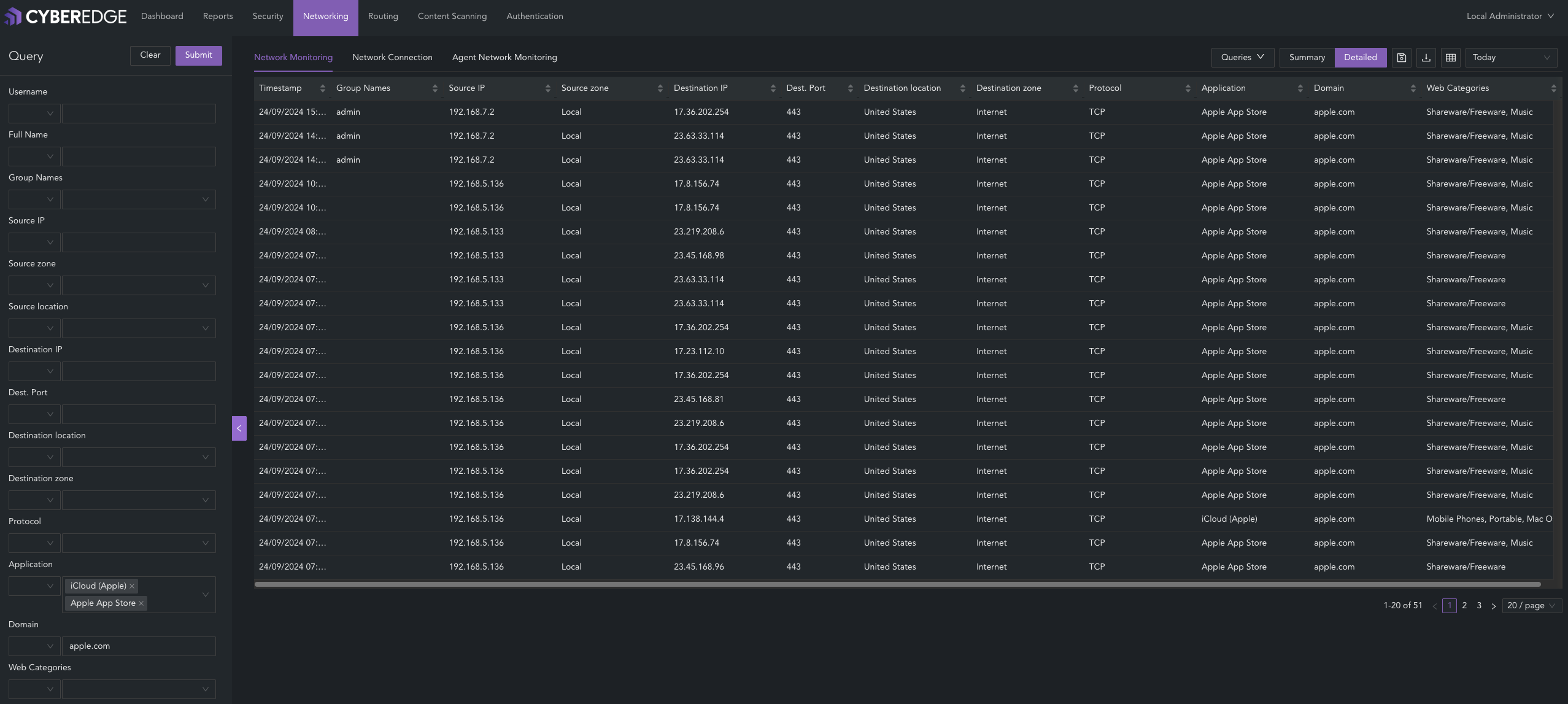This screenshot has width=1568, height=704.
Task: Switch view to Summary
Action: pos(1307,57)
